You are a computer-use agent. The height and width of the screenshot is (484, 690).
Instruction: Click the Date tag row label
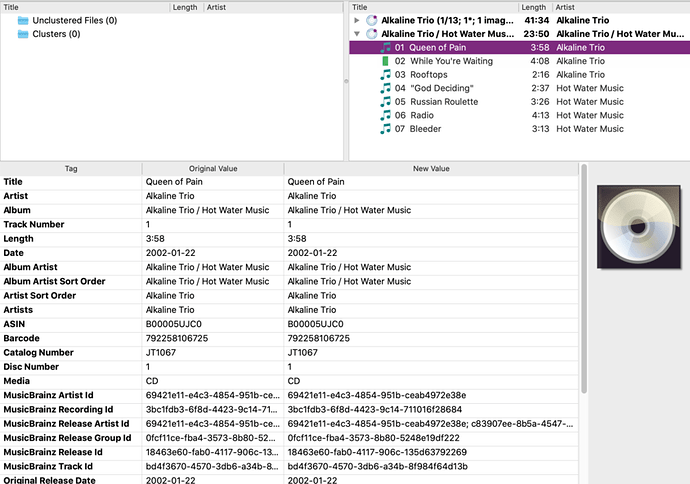point(14,253)
